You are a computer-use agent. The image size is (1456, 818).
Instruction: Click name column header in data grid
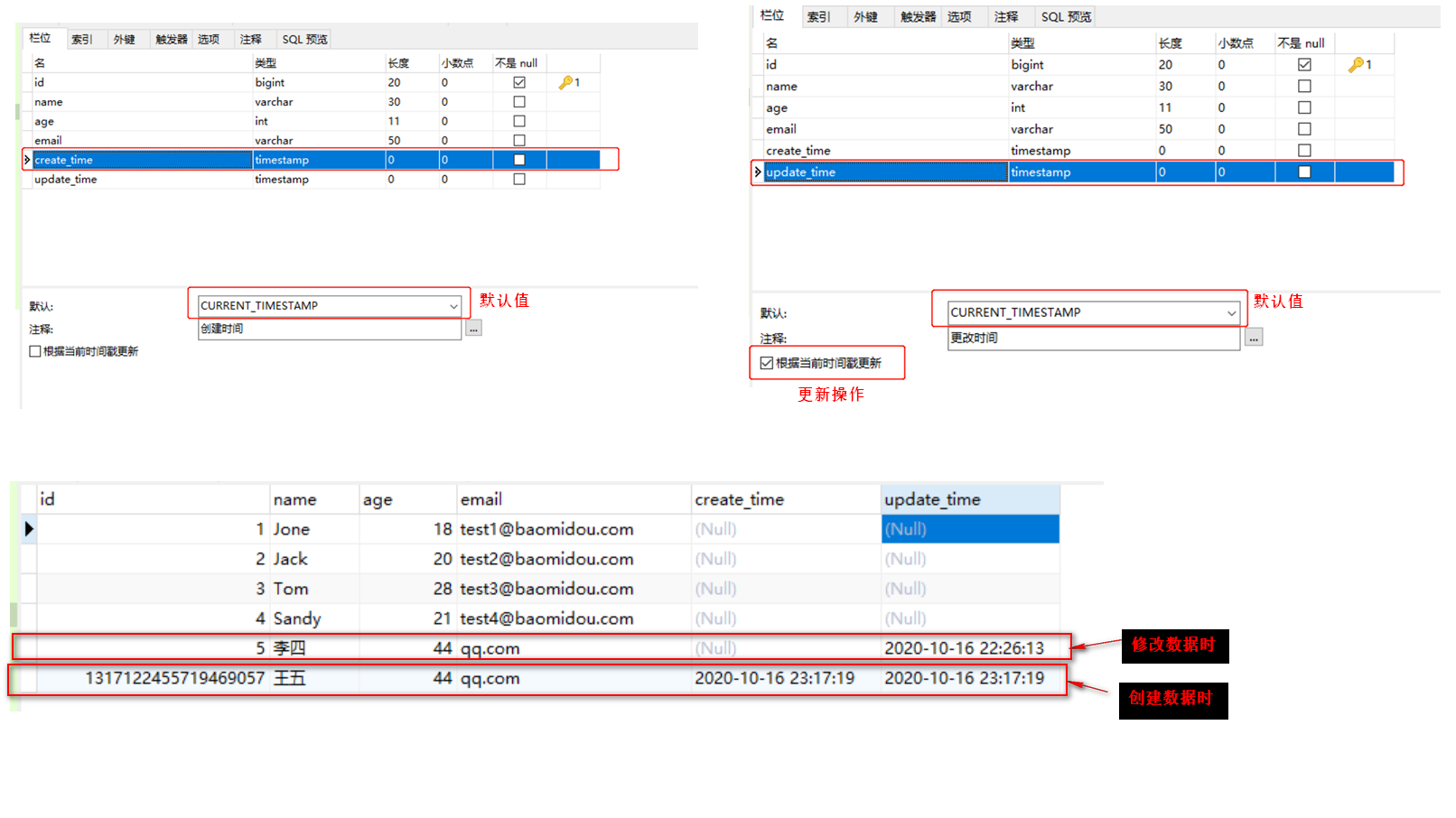point(314,499)
